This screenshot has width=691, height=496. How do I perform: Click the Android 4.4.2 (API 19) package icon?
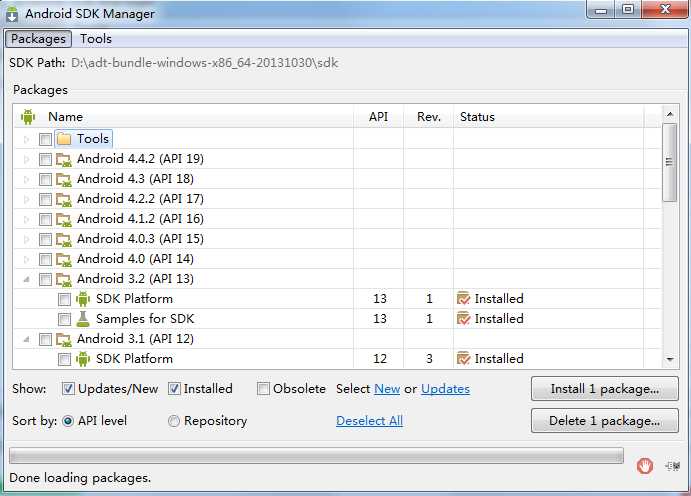64,159
